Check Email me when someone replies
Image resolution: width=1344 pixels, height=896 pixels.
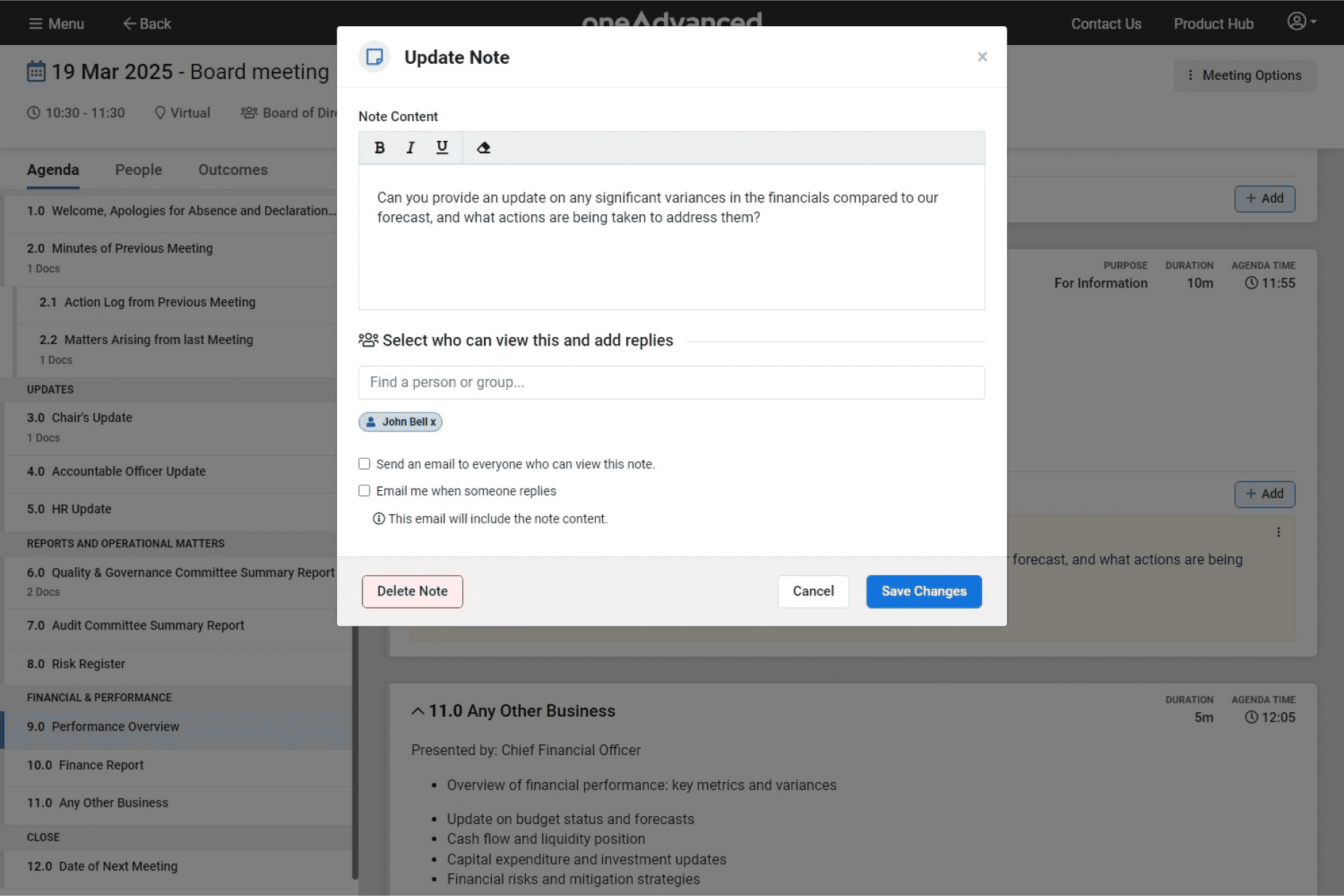tap(365, 491)
